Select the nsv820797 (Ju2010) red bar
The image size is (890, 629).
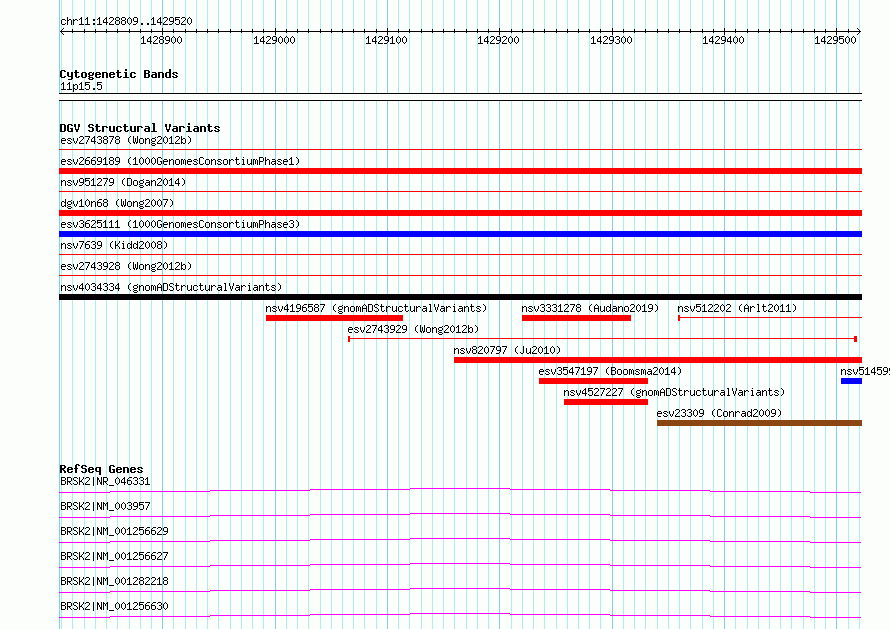(x=658, y=360)
